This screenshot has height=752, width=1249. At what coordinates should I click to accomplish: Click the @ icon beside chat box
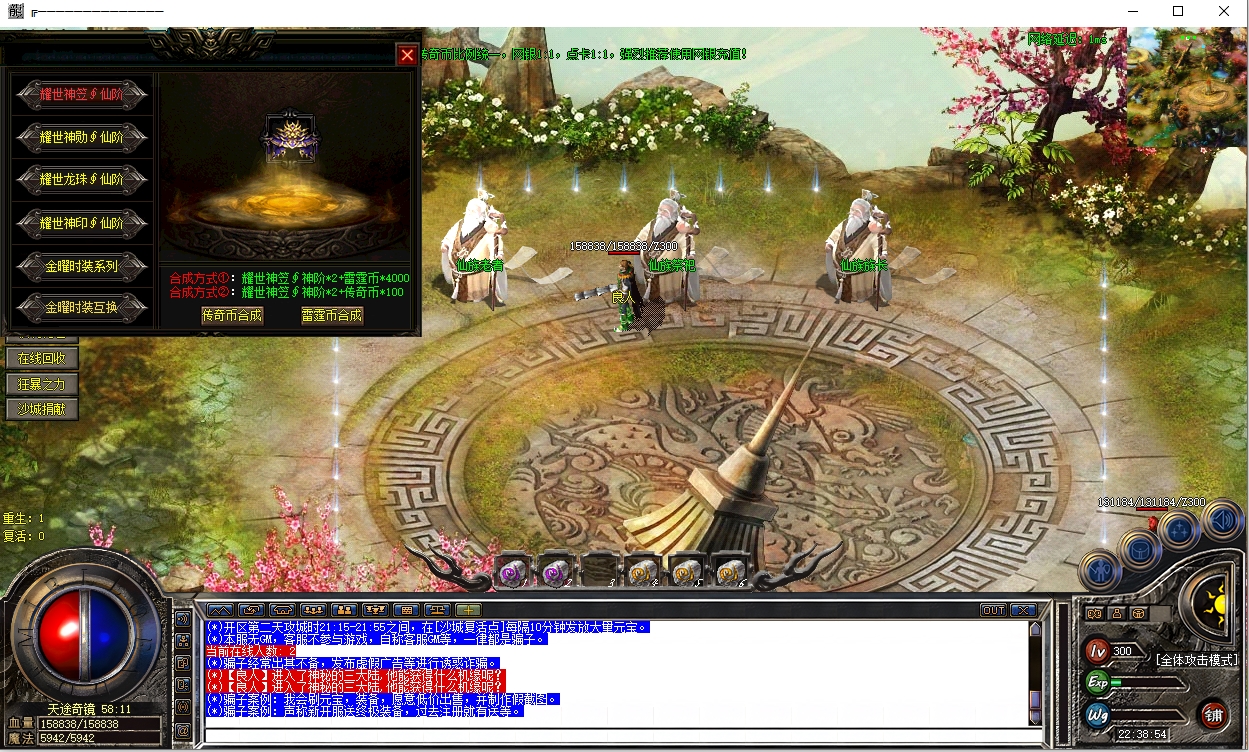coord(183,730)
